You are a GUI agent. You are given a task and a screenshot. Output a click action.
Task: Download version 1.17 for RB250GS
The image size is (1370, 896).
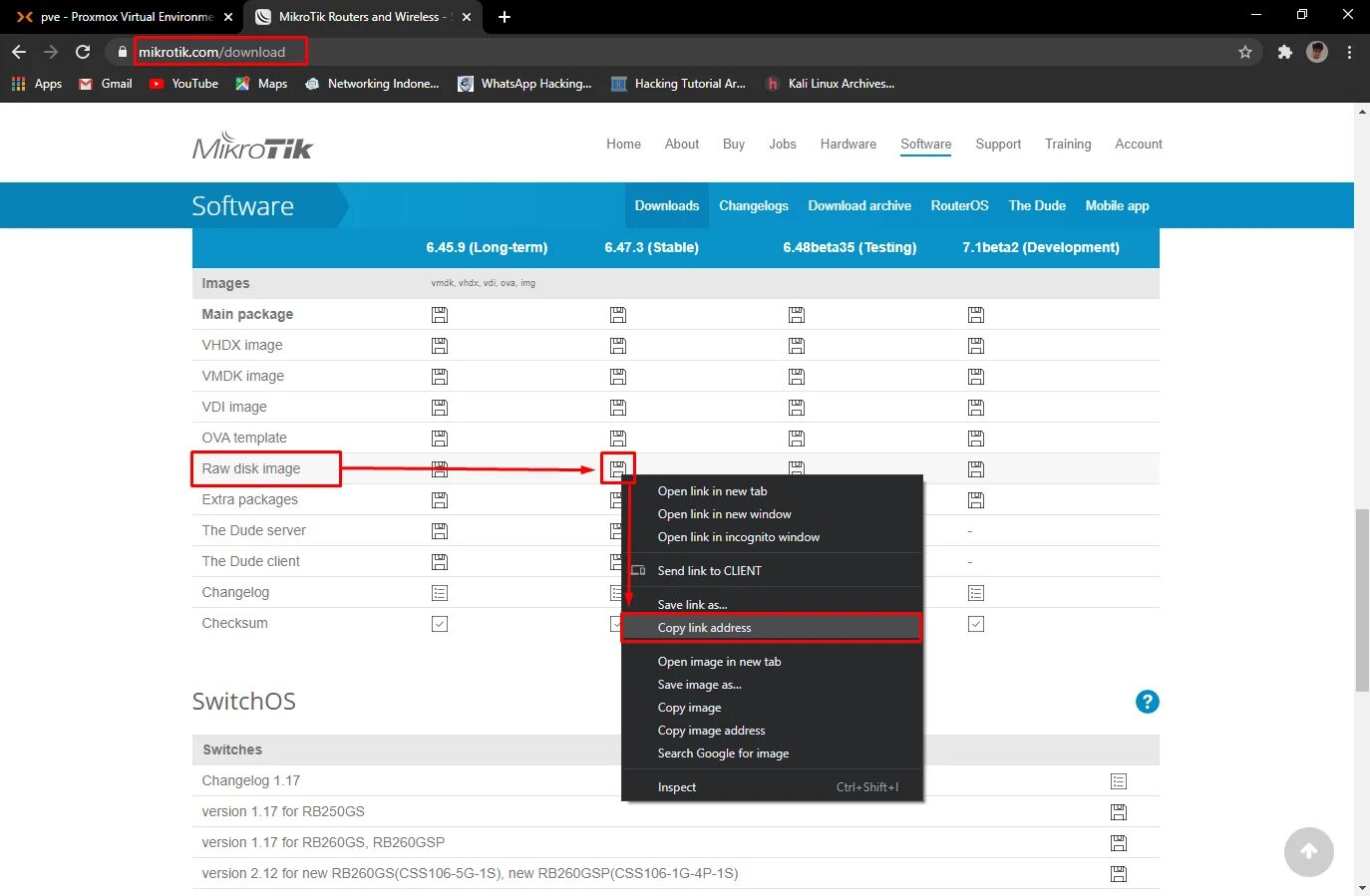1119,812
